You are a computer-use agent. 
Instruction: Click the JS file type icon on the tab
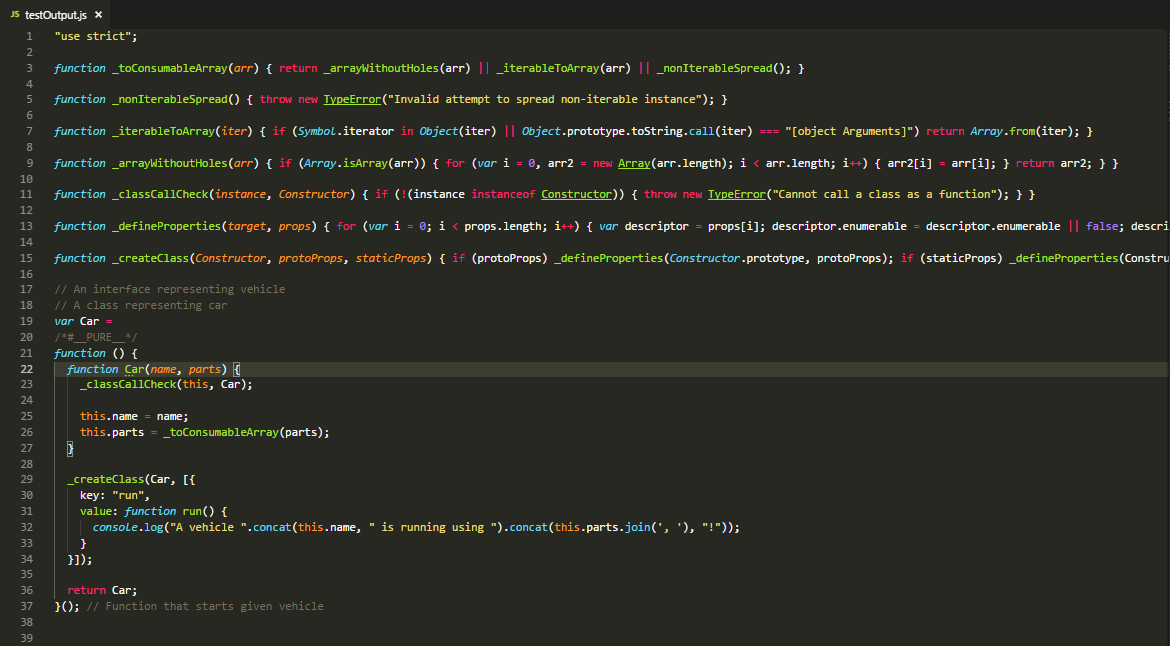(x=13, y=14)
